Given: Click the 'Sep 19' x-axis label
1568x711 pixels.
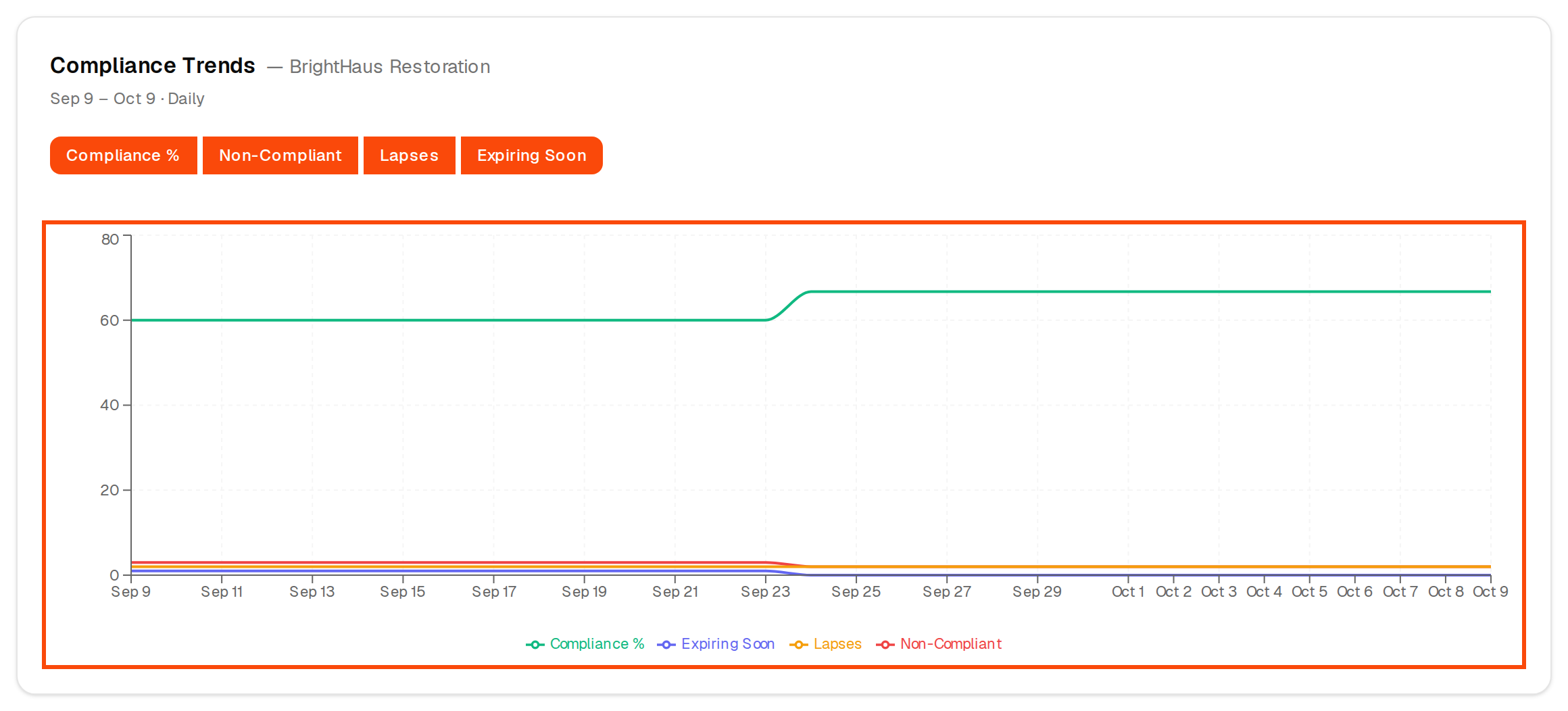Looking at the screenshot, I should coord(585,592).
